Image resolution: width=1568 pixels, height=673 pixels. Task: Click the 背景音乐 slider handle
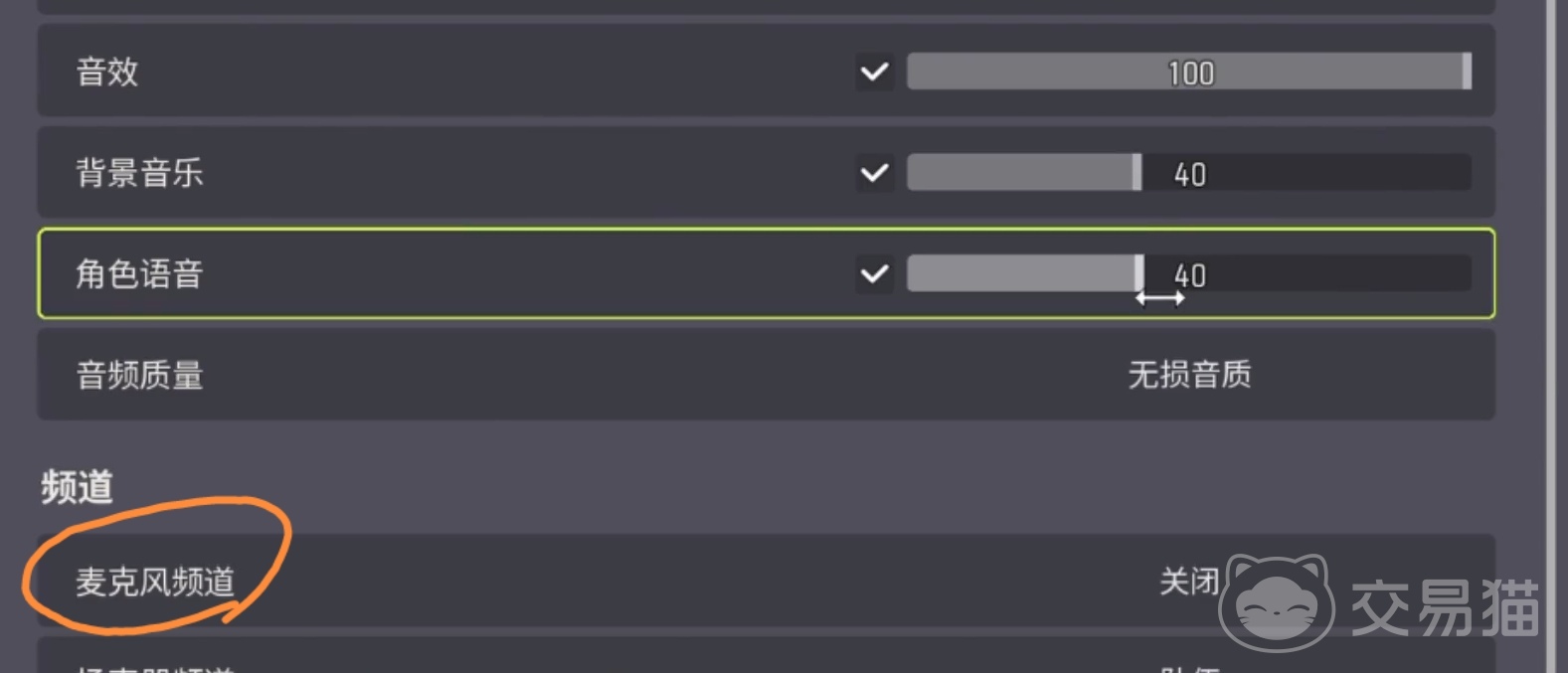pos(1136,173)
